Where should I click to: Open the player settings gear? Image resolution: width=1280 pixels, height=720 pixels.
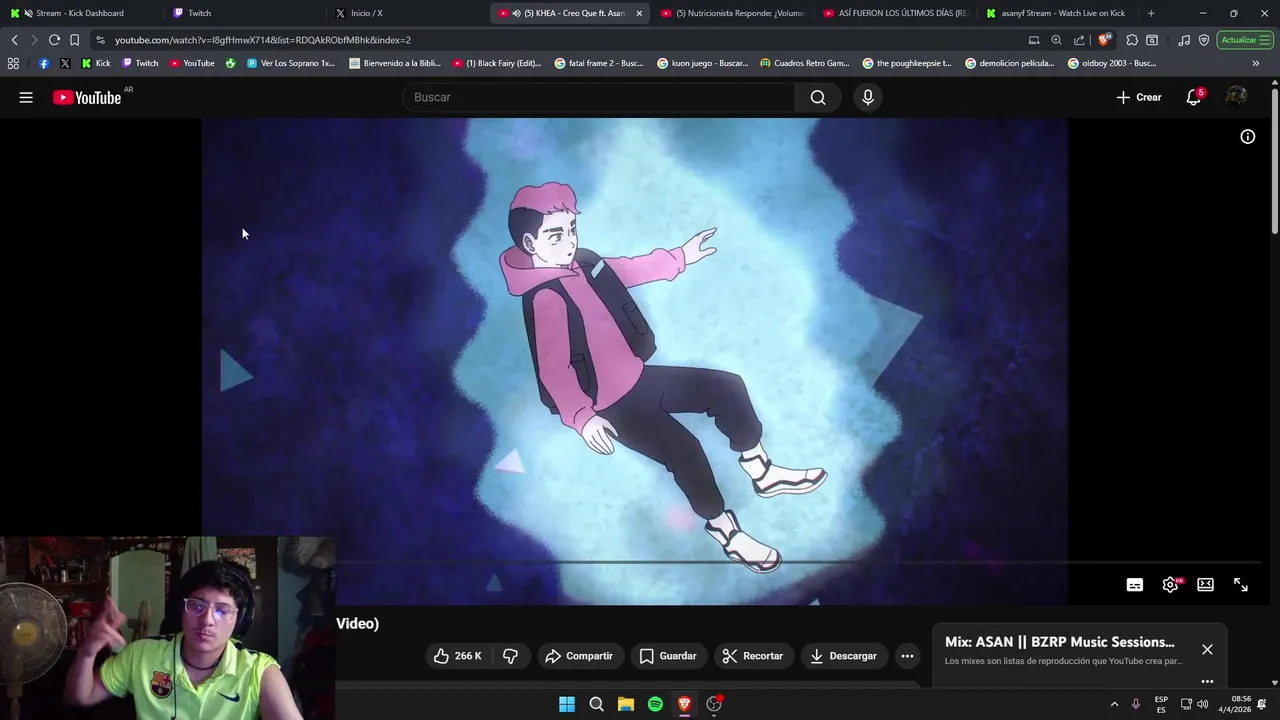tap(1170, 585)
